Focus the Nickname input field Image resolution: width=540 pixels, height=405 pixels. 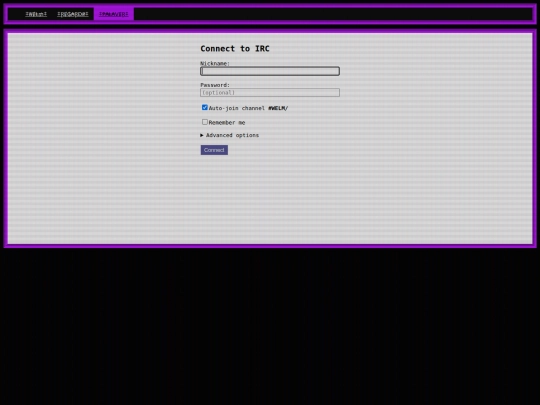tap(270, 71)
